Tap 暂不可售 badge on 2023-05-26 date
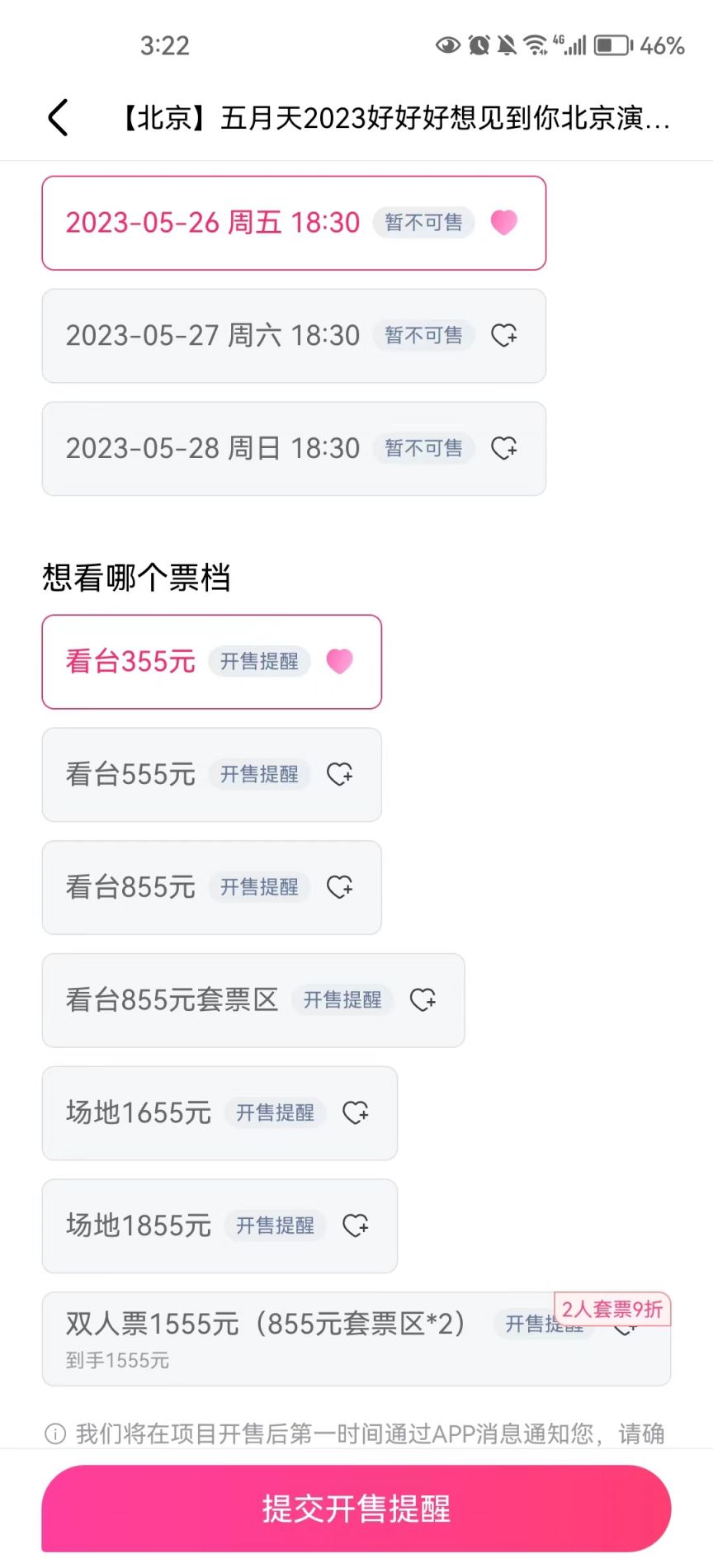Screen dimensions: 713x1568 tap(423, 223)
